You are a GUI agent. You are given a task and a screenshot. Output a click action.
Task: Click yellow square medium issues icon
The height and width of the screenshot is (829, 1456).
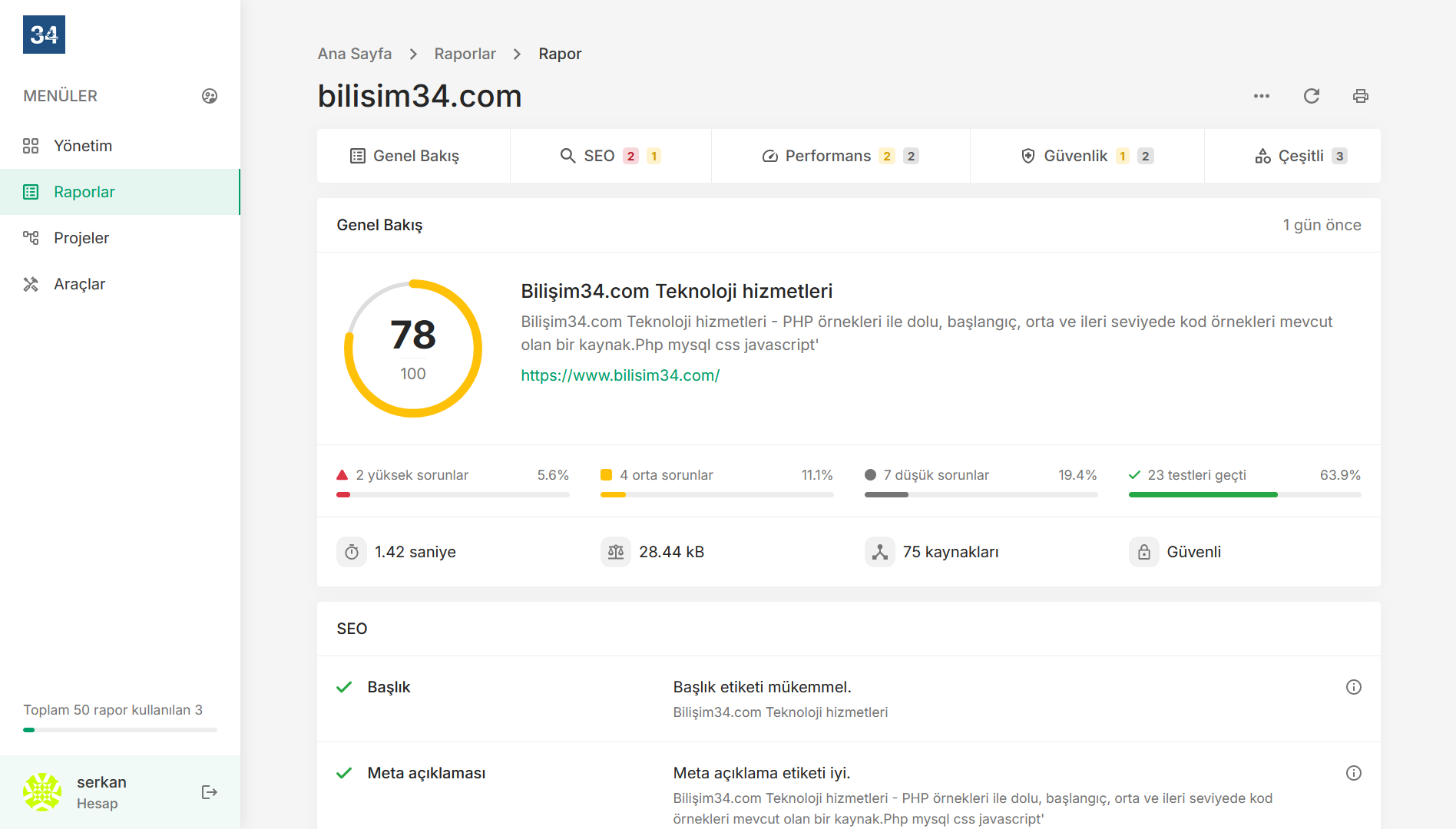coord(607,475)
